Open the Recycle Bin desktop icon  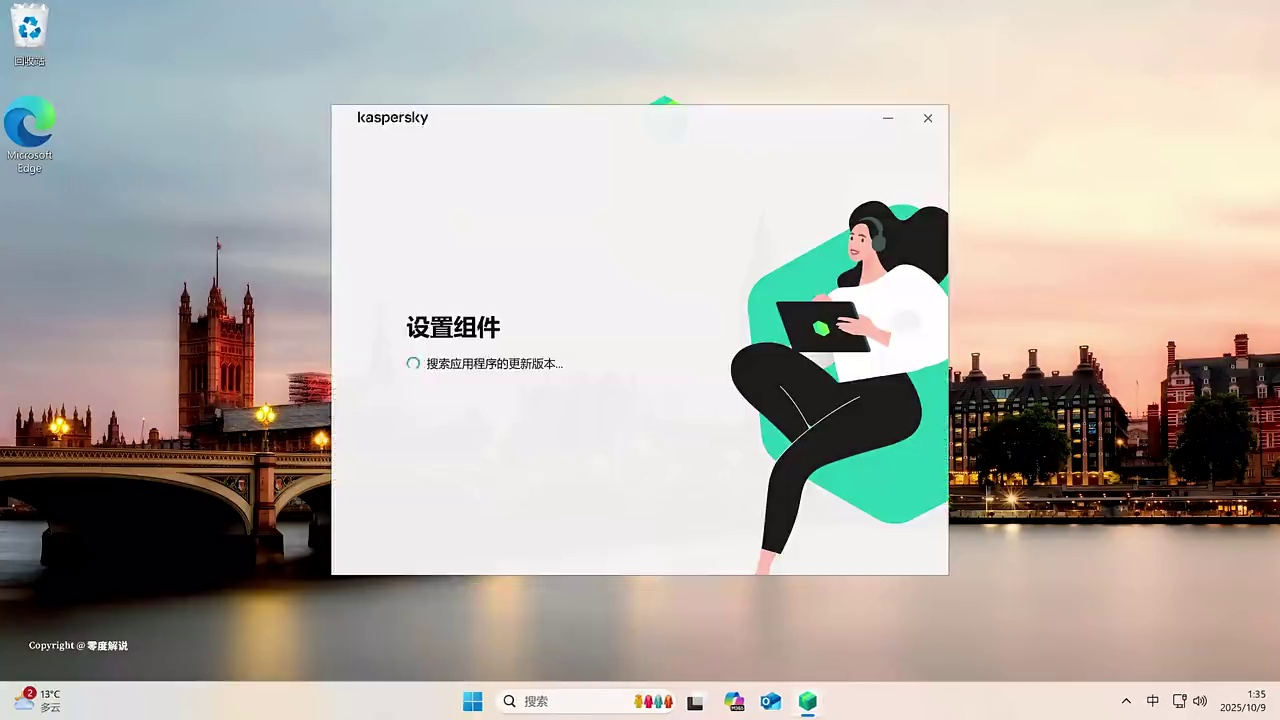(30, 35)
